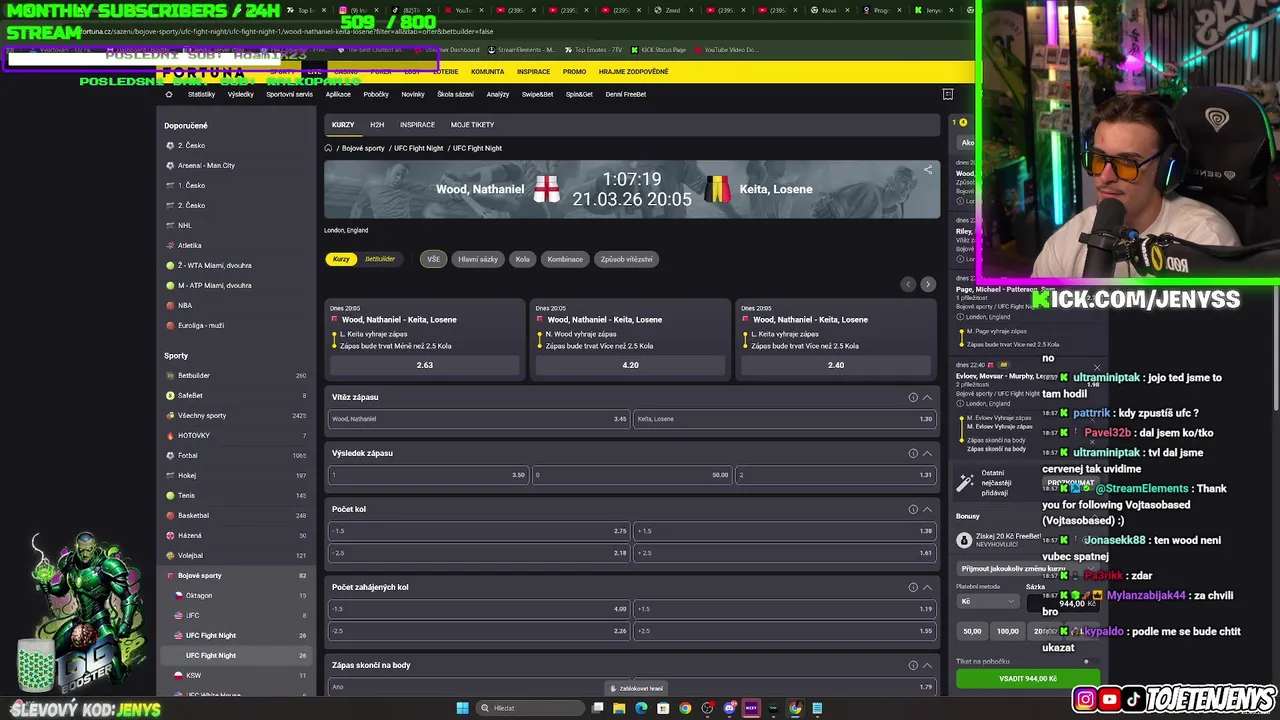
Task: Bet on Keita, Losene at 1.30
Action: pyautogui.click(x=785, y=419)
